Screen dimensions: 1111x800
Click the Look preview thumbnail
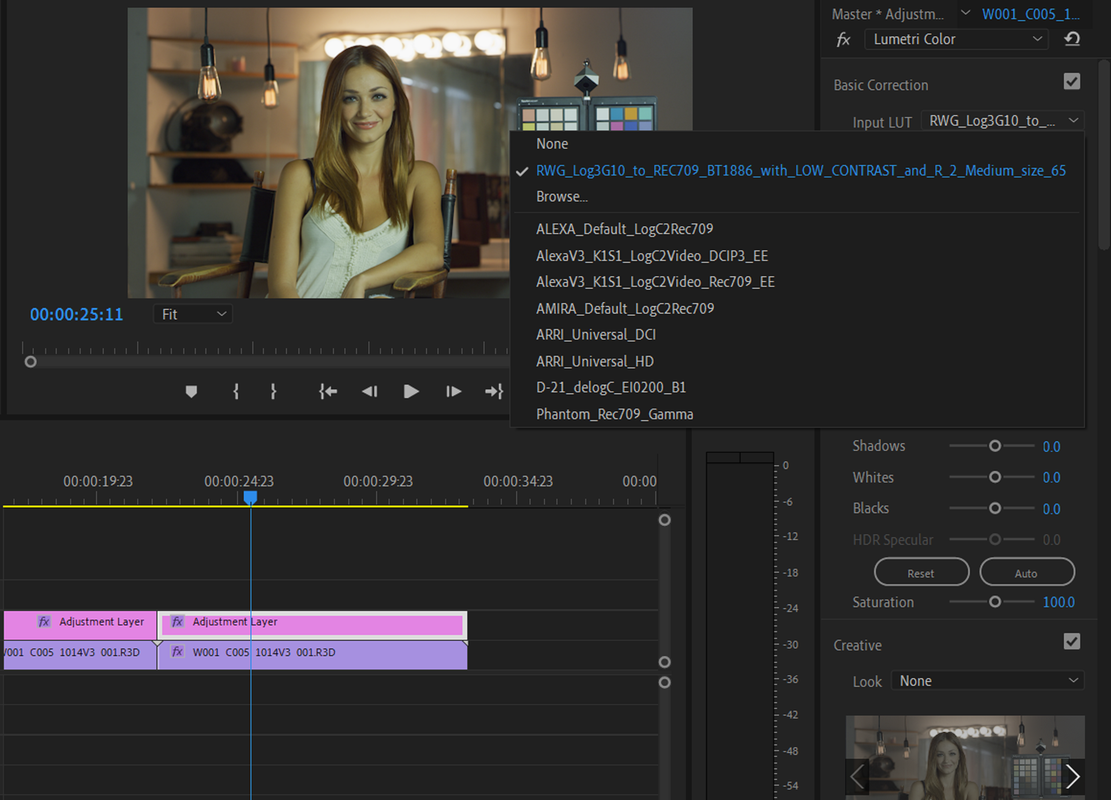(965, 757)
